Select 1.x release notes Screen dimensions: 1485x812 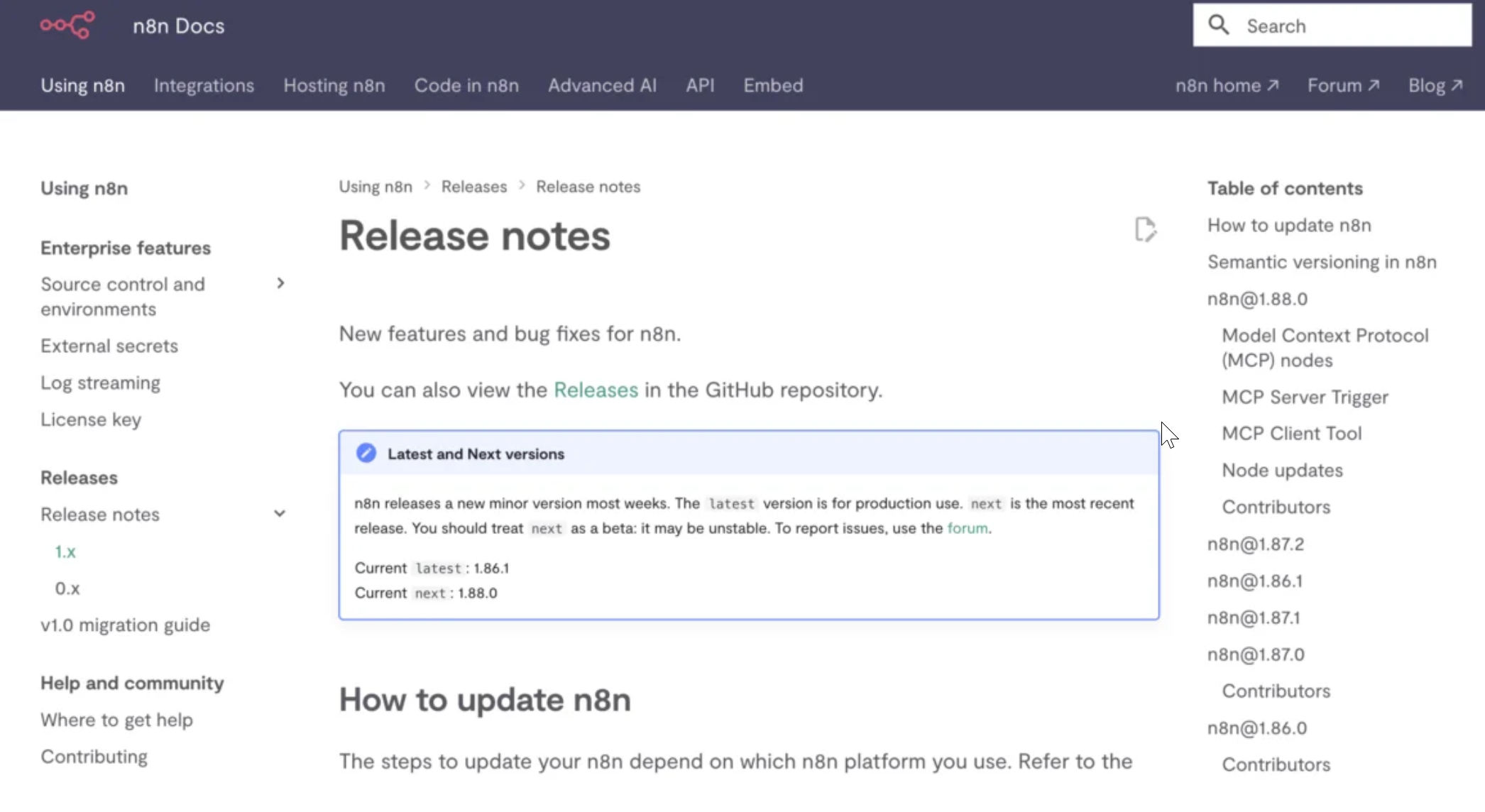point(65,552)
